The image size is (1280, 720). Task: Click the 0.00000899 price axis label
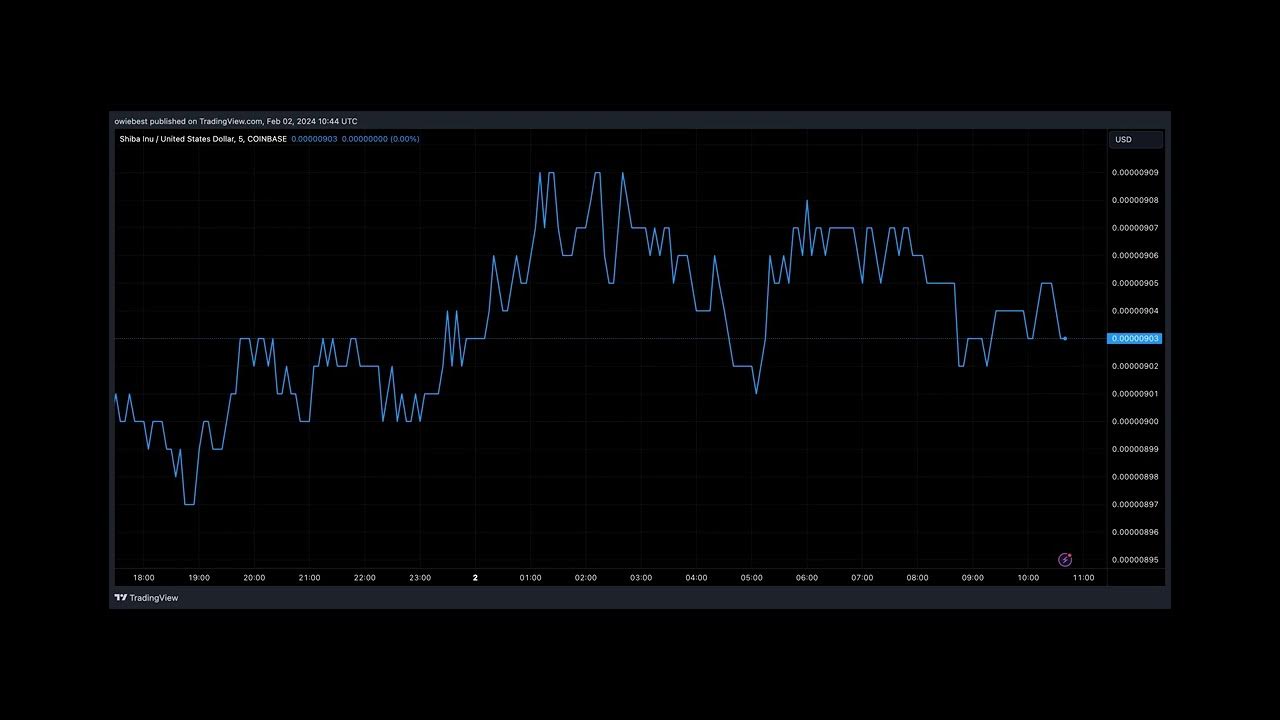1135,449
